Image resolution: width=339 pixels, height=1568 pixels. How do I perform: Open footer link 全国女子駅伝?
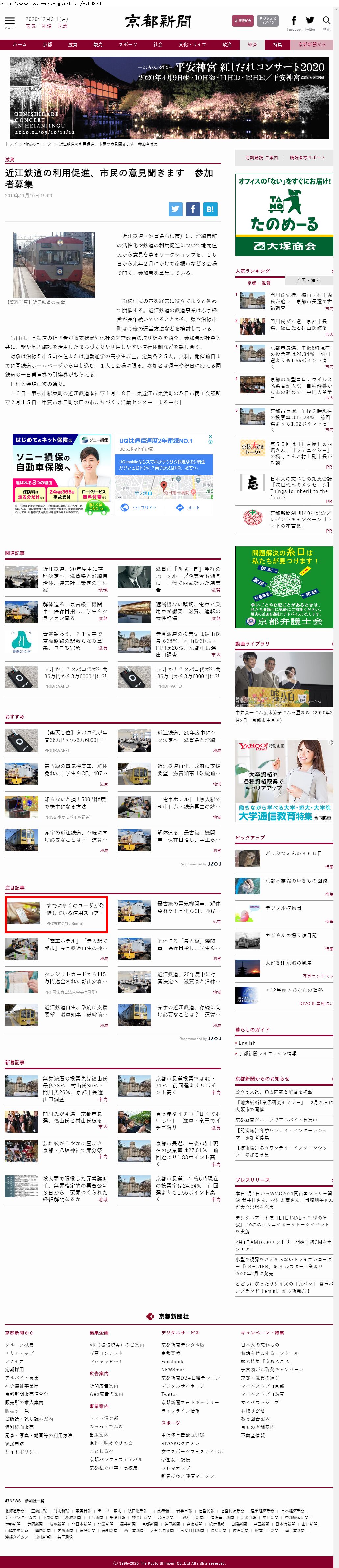175,1459
